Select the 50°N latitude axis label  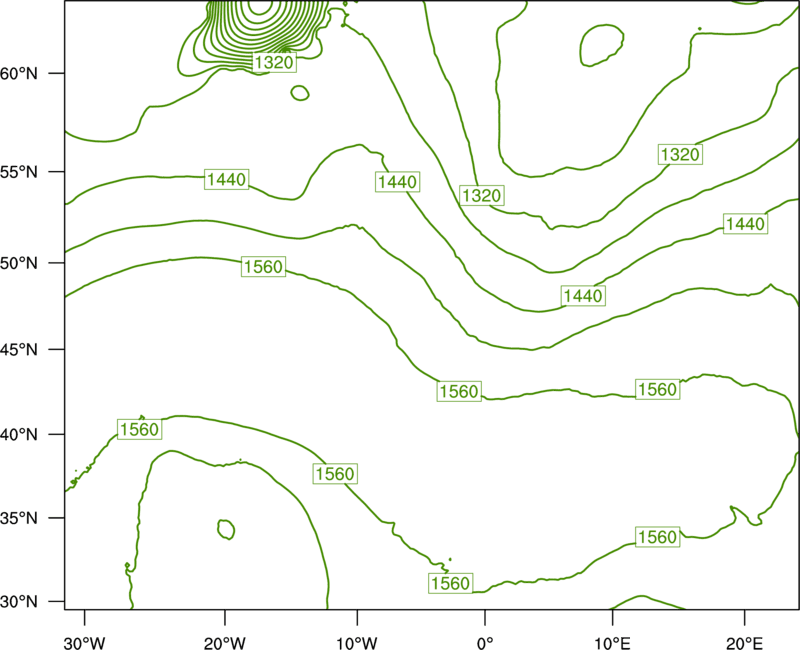pyautogui.click(x=19, y=263)
